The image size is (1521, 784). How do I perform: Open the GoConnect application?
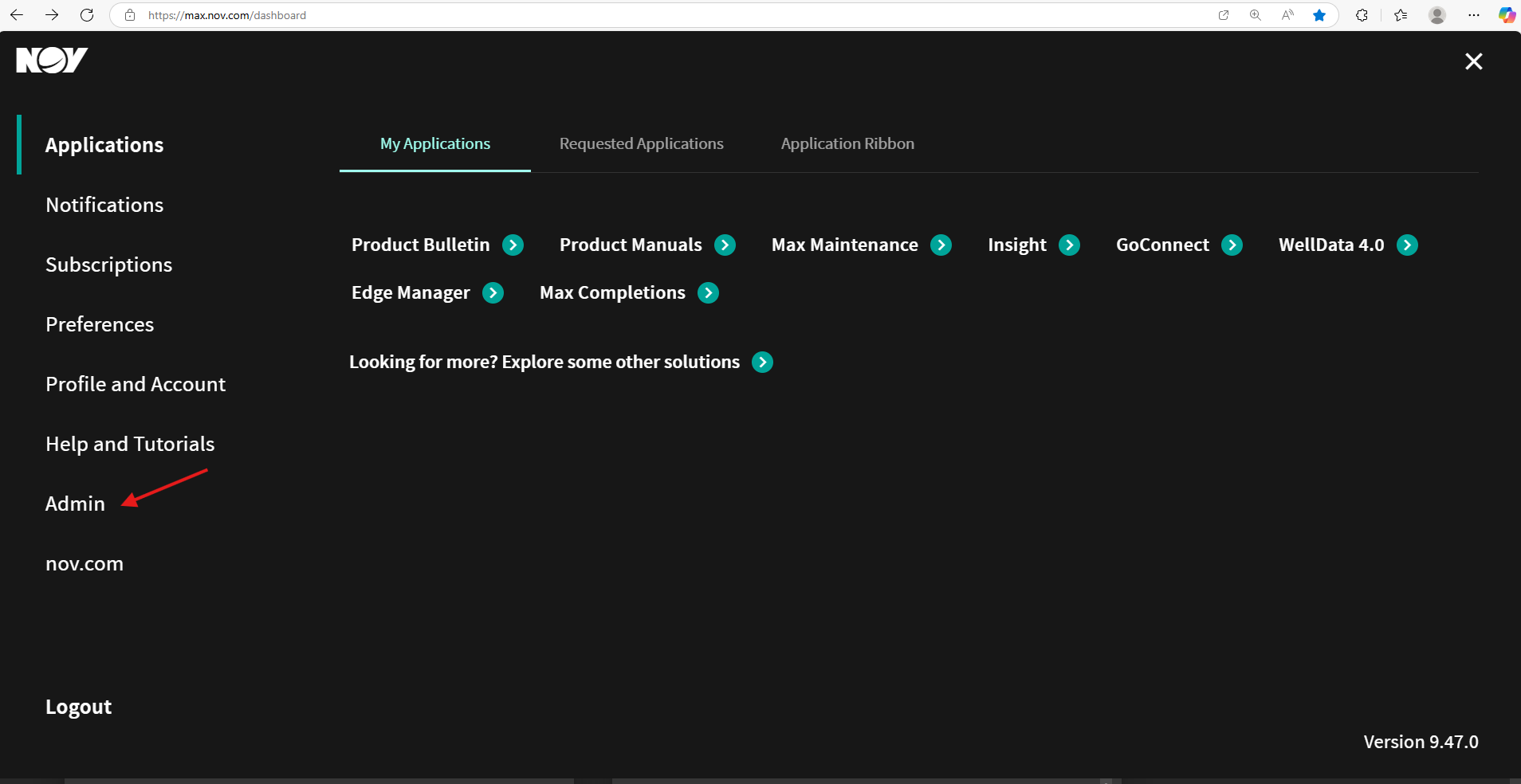(x=1162, y=245)
